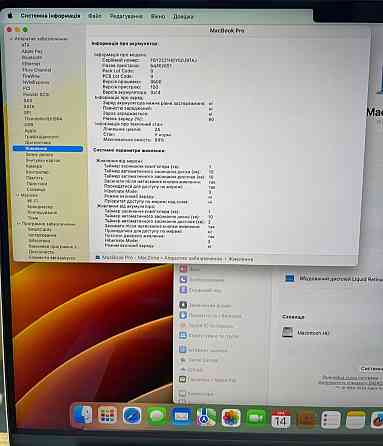Open Calendar showing 14 in the Dock
This screenshot has height=446, width=383.
pos(281,419)
